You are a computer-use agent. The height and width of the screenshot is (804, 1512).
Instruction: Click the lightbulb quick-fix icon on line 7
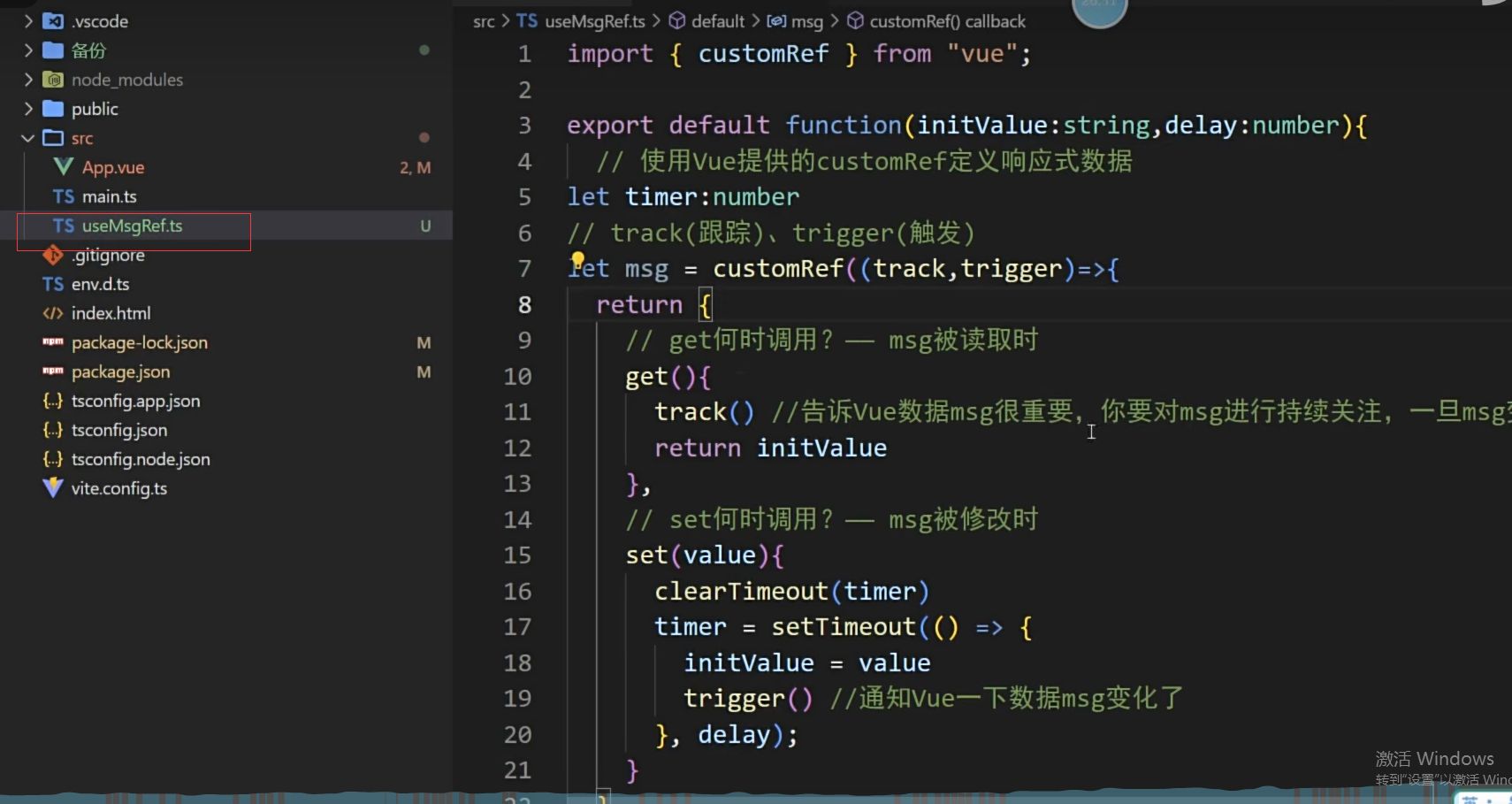(577, 260)
